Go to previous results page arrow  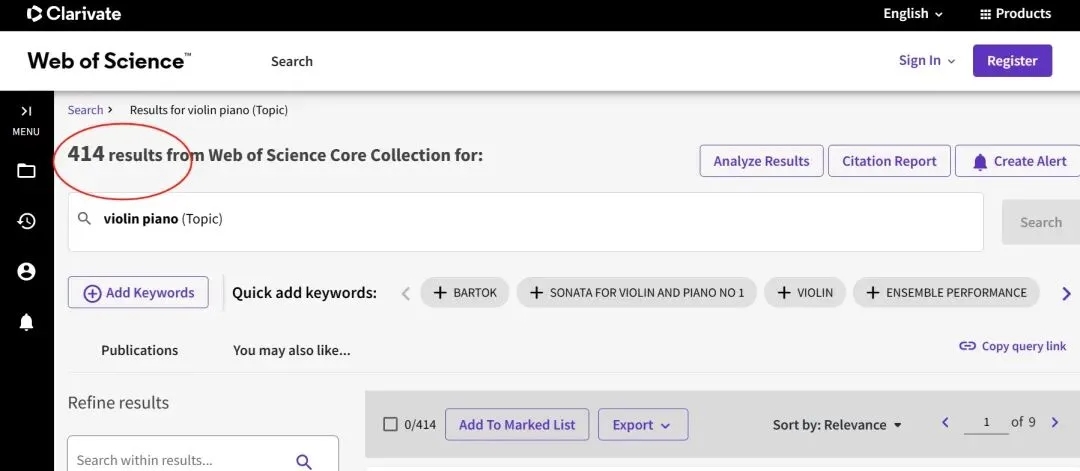(946, 422)
